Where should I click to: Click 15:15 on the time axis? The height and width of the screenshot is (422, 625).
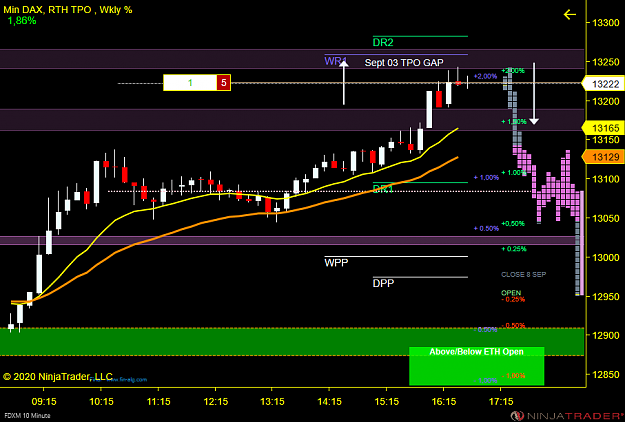click(x=387, y=401)
